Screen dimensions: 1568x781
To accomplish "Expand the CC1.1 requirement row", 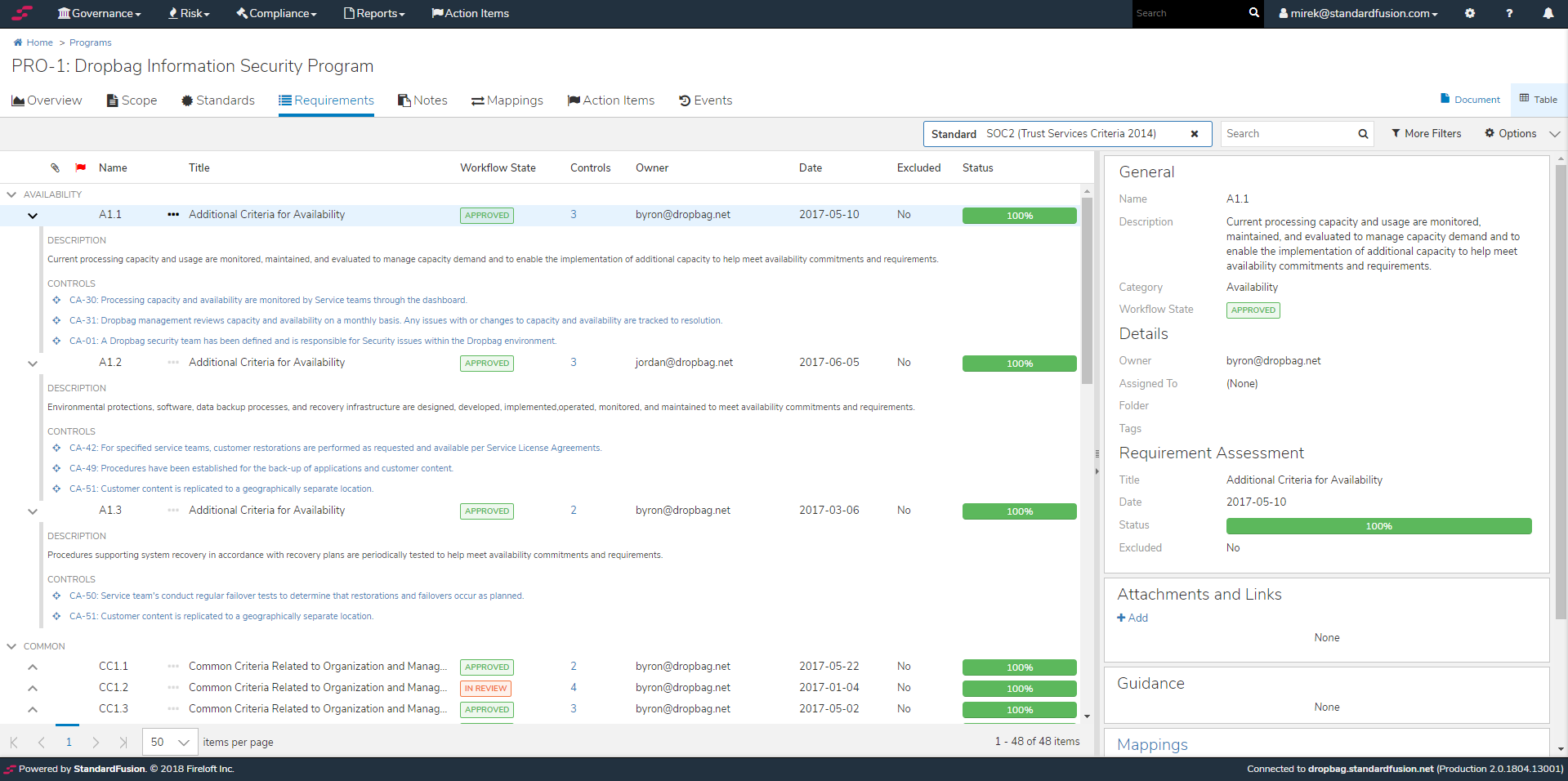I will point(33,667).
